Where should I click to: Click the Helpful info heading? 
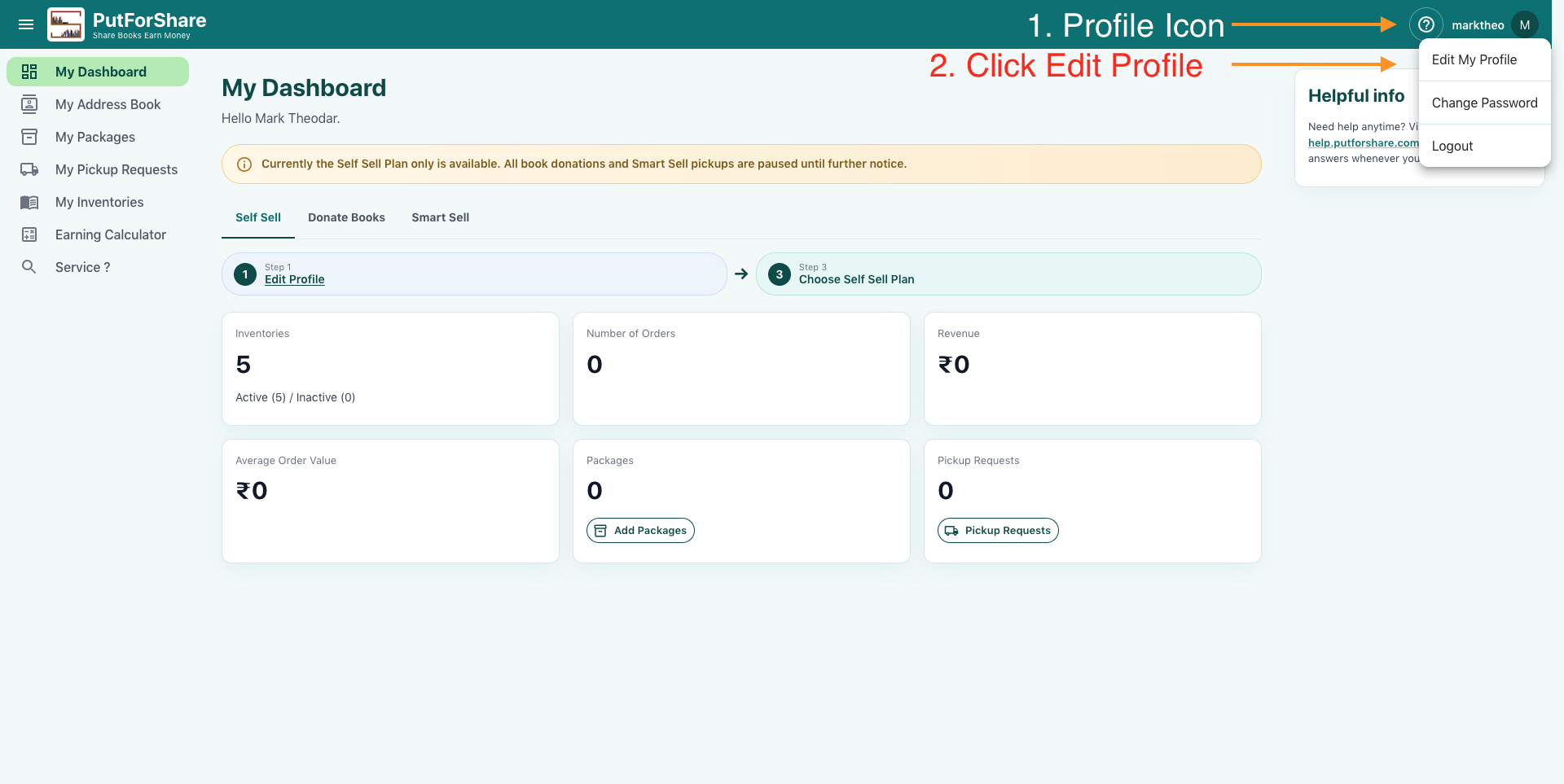click(1356, 96)
